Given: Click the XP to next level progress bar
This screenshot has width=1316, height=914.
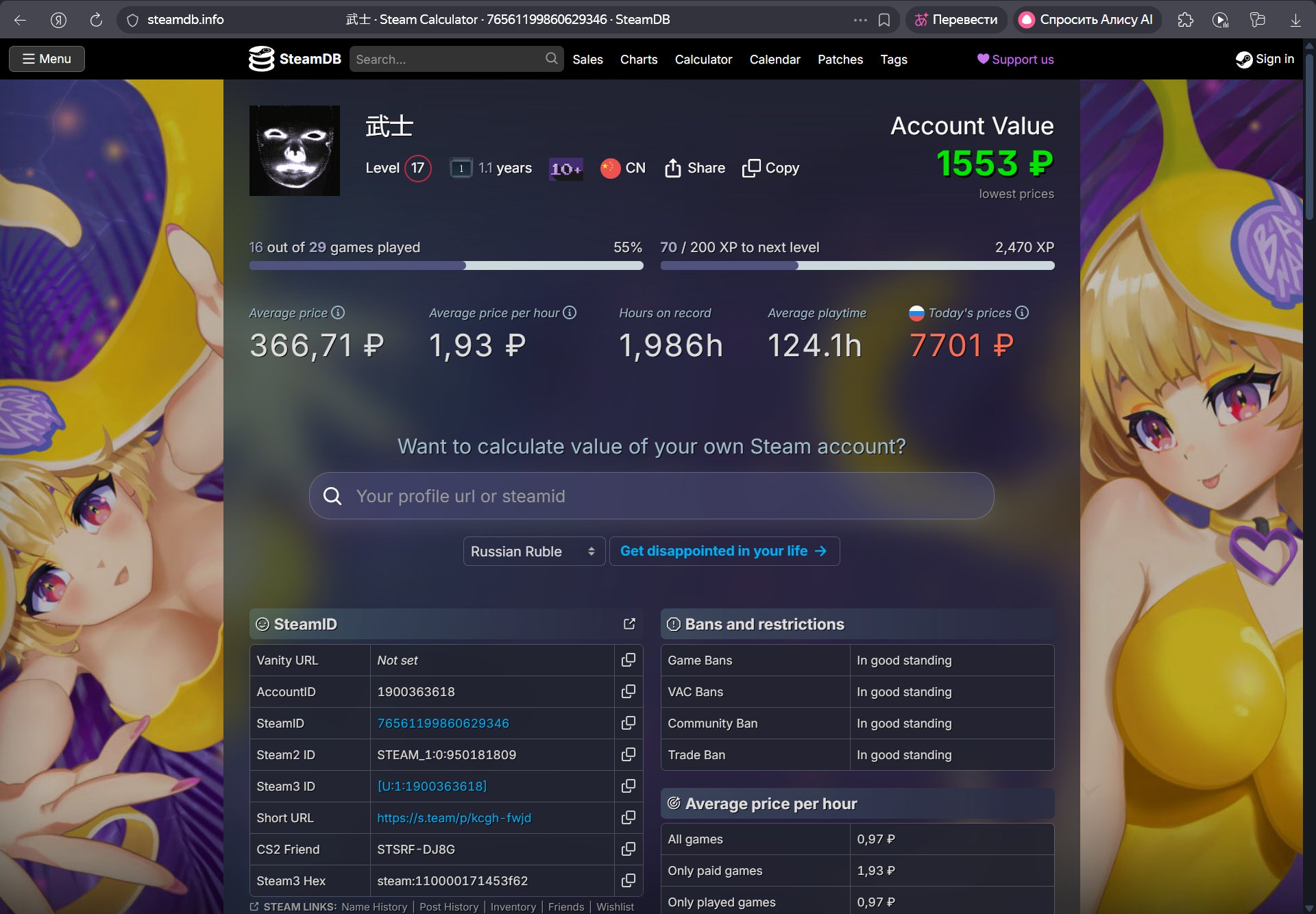Looking at the screenshot, I should tap(857, 265).
